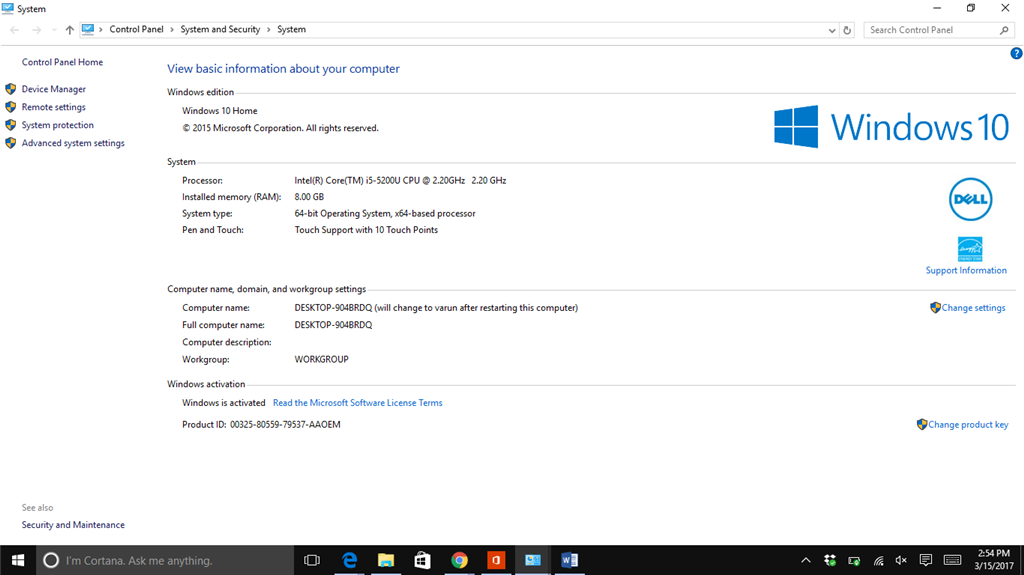This screenshot has width=1024, height=575.
Task: Open Security and Maintenance link
Action: [x=73, y=525]
